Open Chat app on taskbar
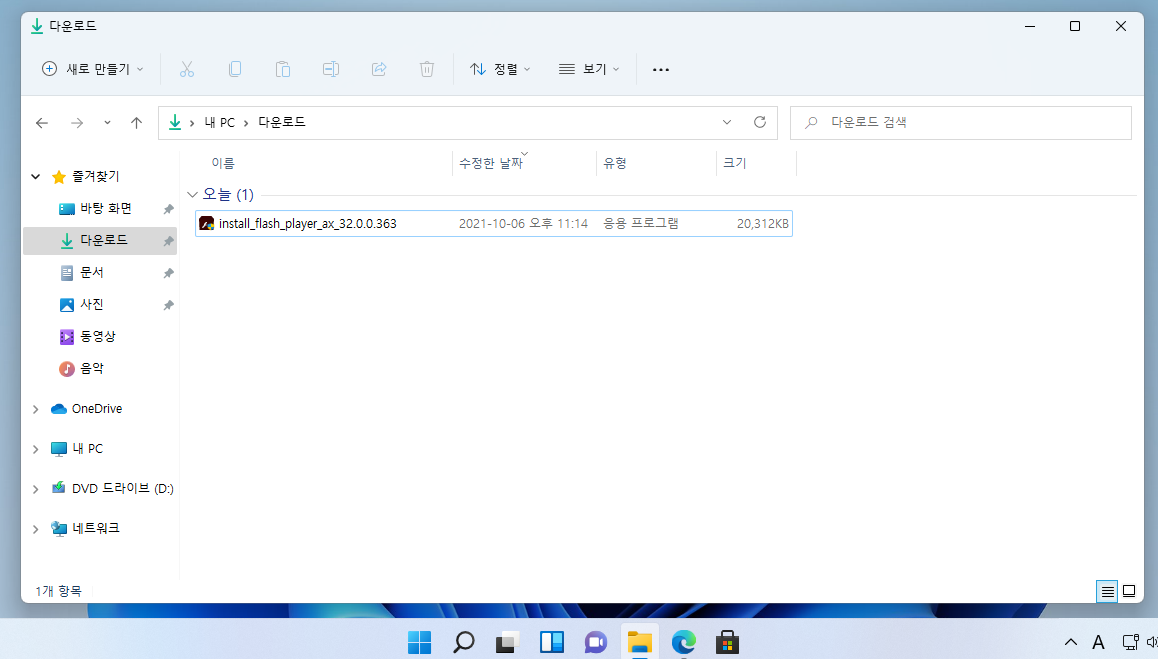Viewport: 1158px width, 659px height. [595, 642]
